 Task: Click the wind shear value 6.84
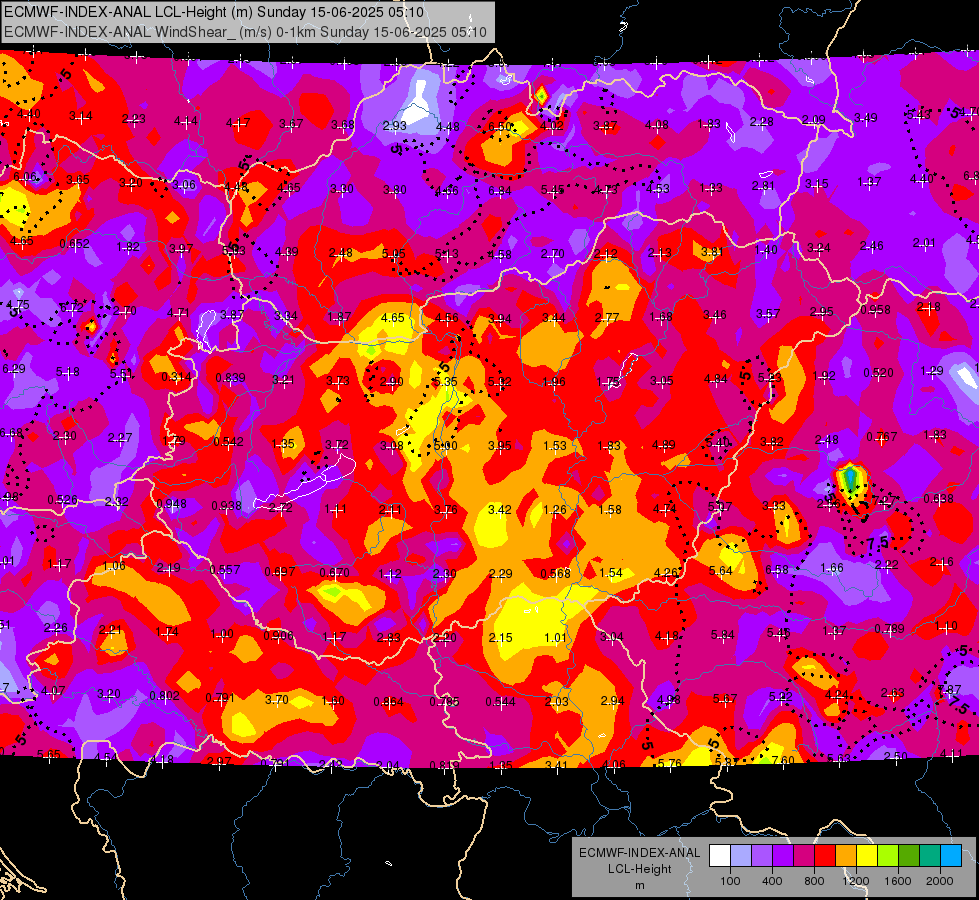(500, 190)
